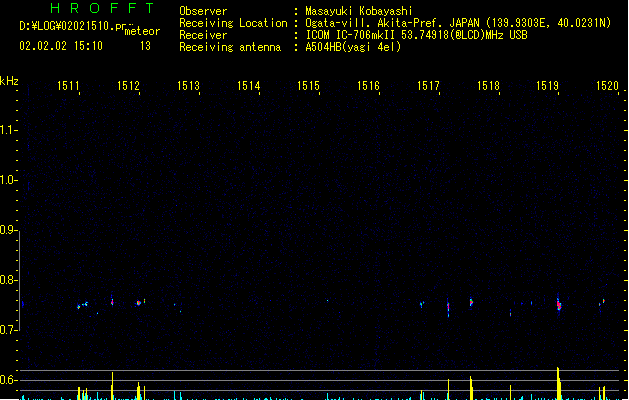Click the tallest yellow power spike below 1519
The height and width of the screenshot is (400, 629).
click(558, 383)
